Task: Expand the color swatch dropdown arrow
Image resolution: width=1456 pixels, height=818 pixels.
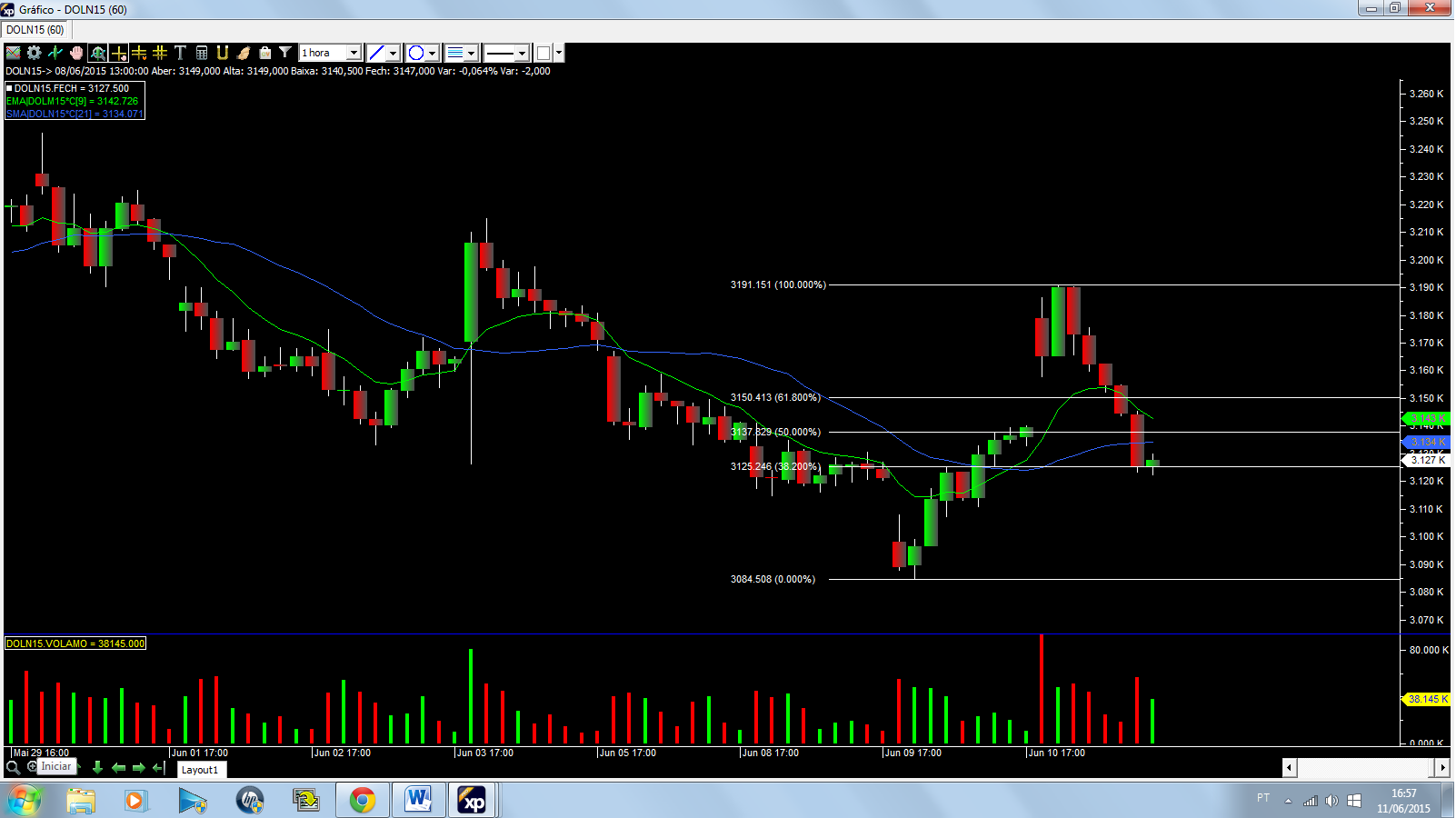Action: coord(559,53)
